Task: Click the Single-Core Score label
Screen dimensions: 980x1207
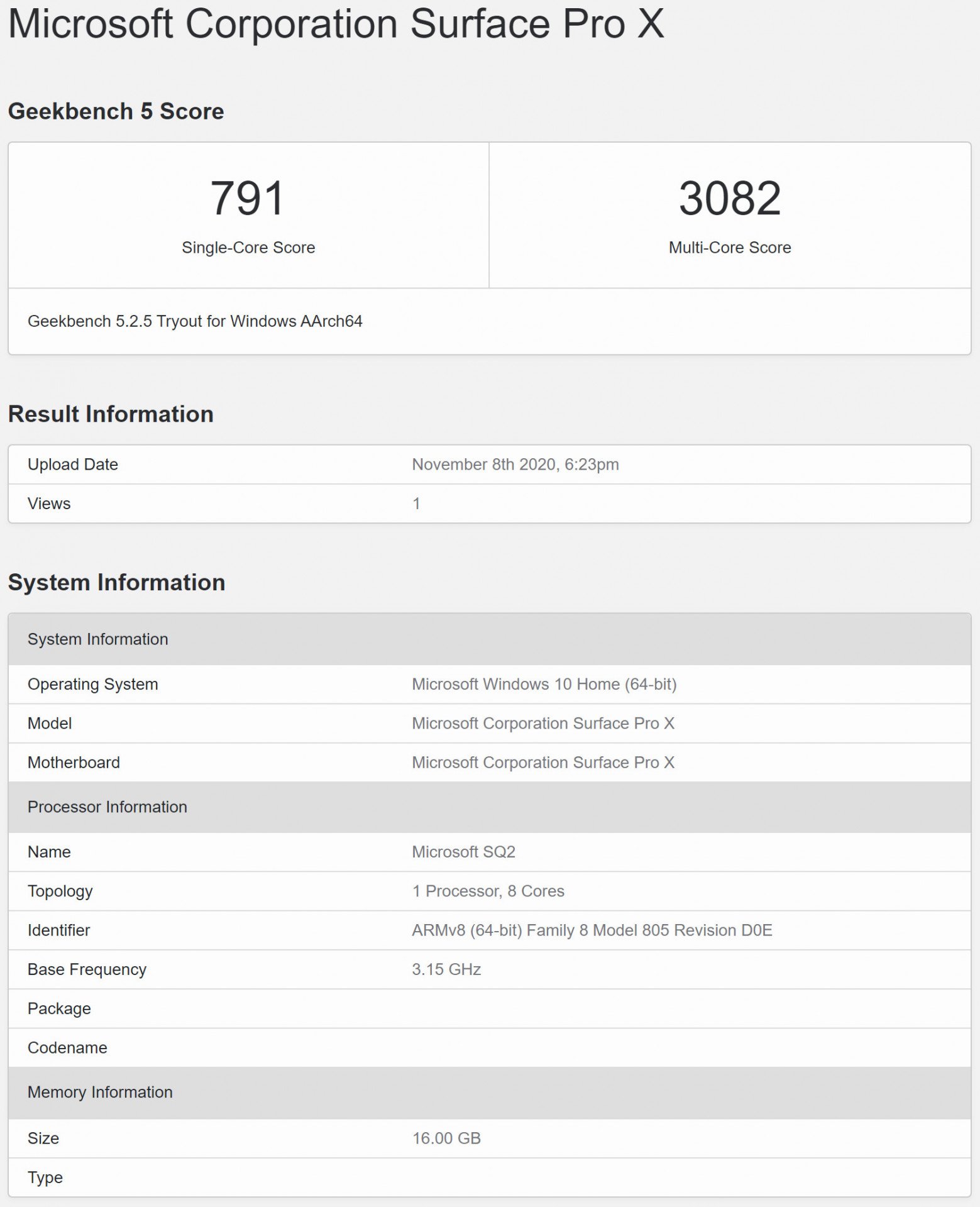Action: [248, 247]
